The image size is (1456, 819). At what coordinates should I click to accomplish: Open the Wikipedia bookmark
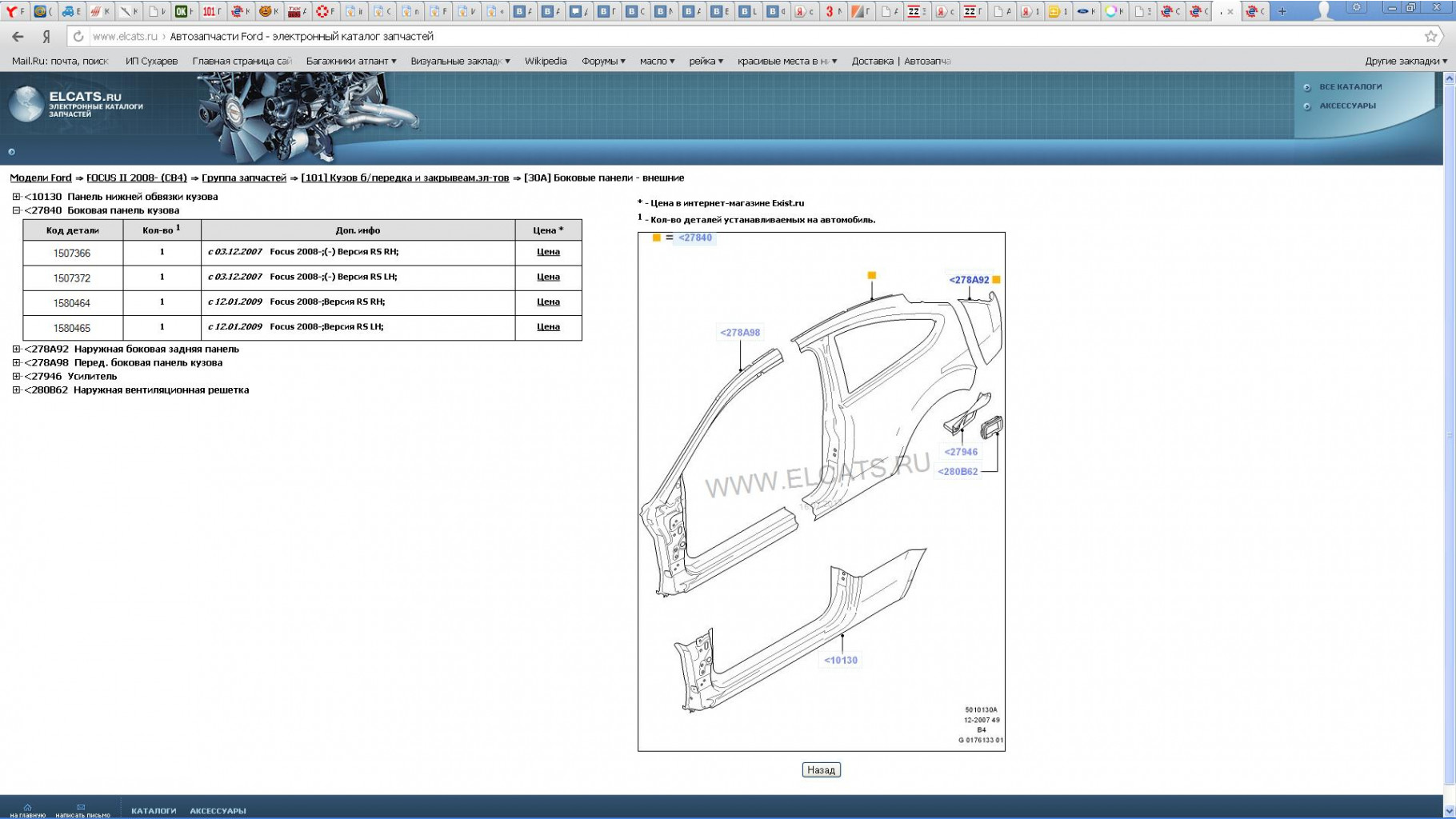coord(546,62)
